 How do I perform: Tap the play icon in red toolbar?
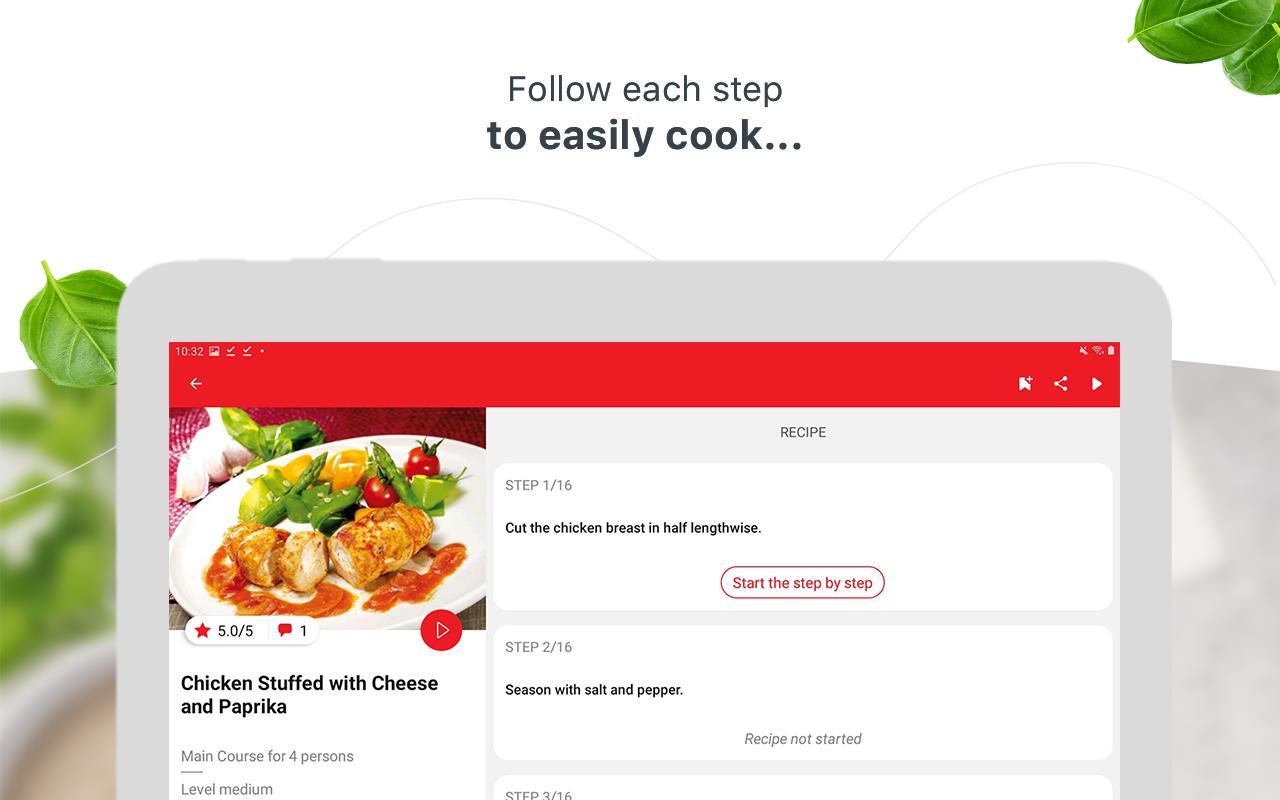tap(1097, 383)
